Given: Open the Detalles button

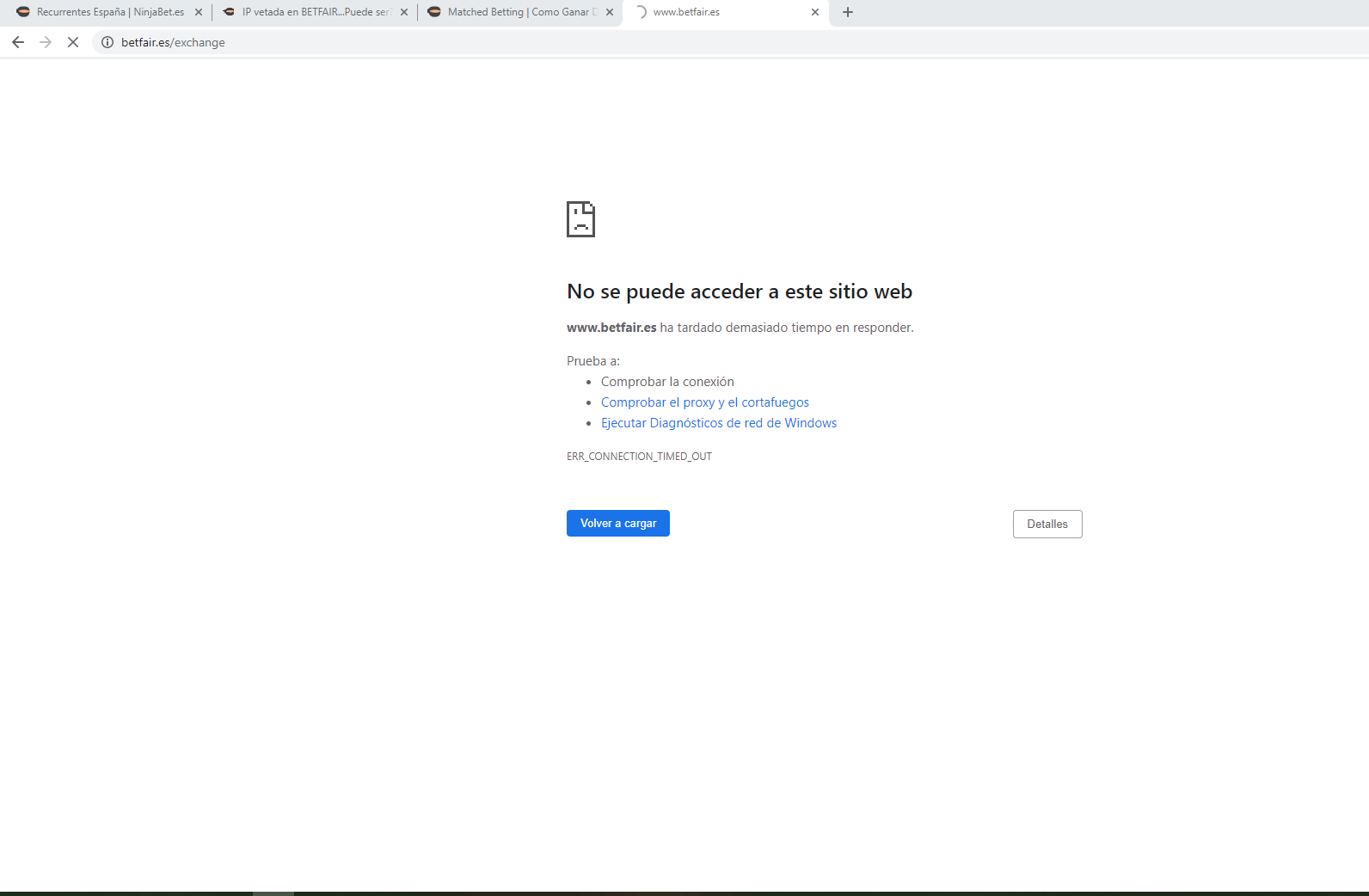Looking at the screenshot, I should pyautogui.click(x=1047, y=524).
